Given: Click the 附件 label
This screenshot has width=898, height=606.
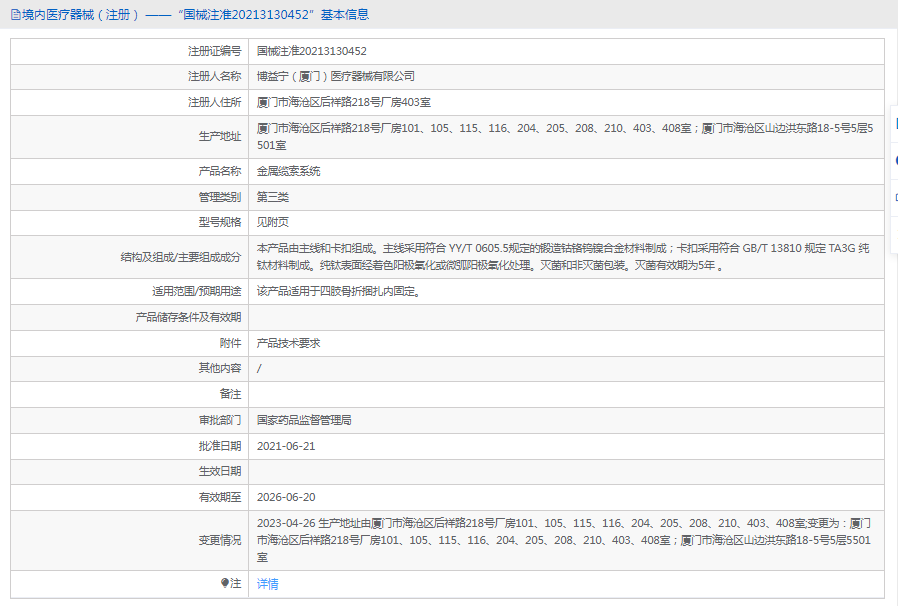Looking at the screenshot, I should (230, 343).
